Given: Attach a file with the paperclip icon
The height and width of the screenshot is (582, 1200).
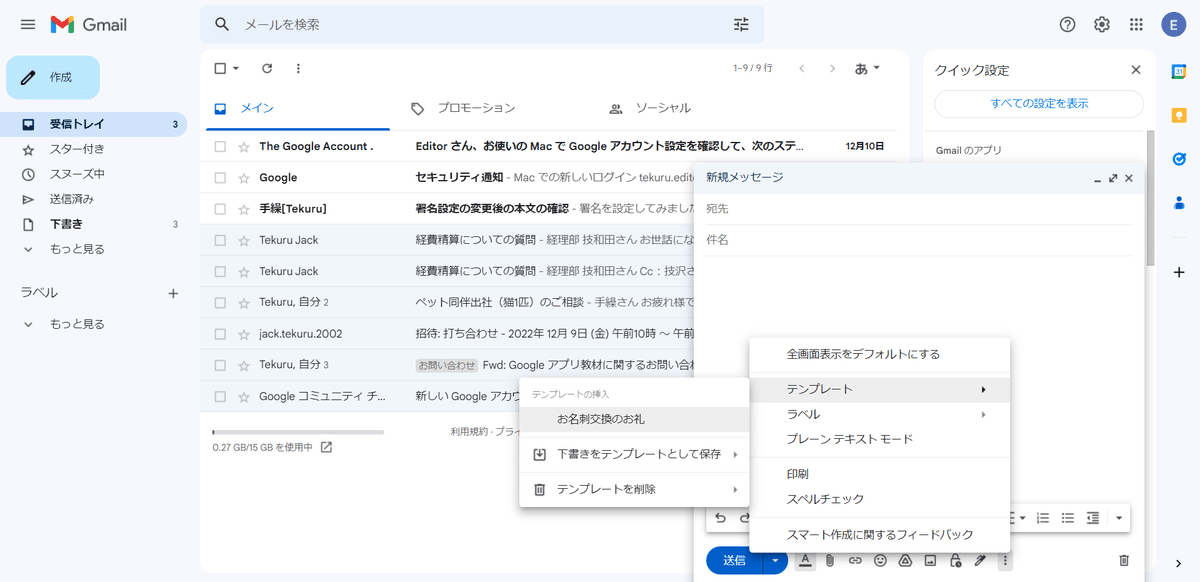Looking at the screenshot, I should [x=830, y=560].
